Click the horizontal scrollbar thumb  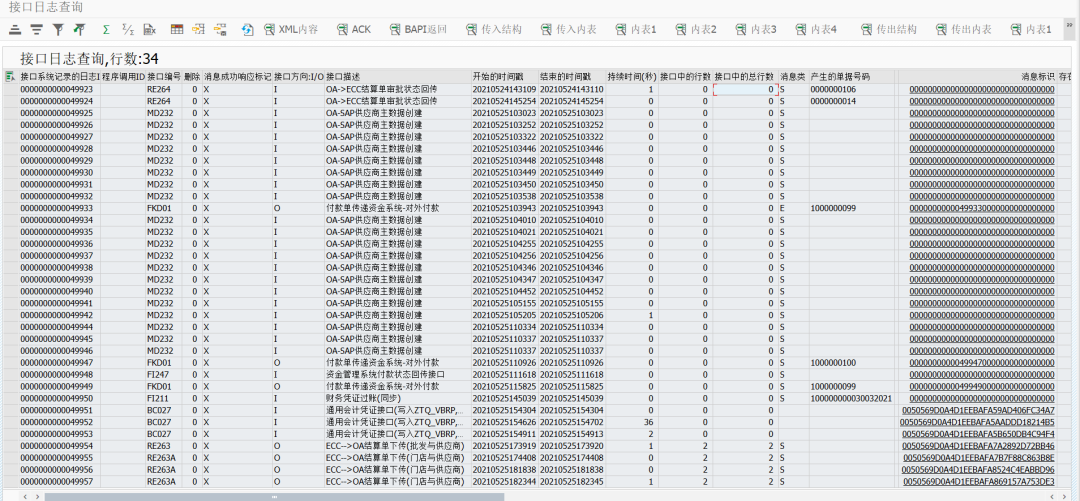click(274, 496)
